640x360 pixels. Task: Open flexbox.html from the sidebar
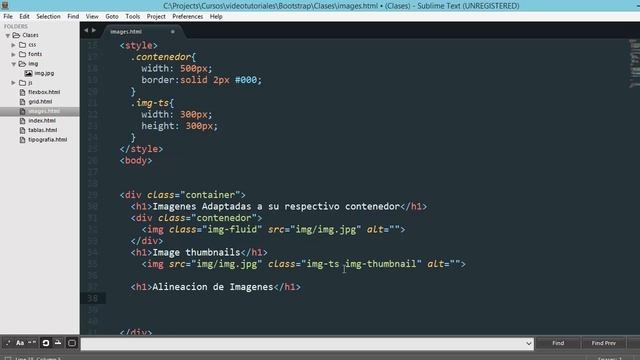coord(44,92)
